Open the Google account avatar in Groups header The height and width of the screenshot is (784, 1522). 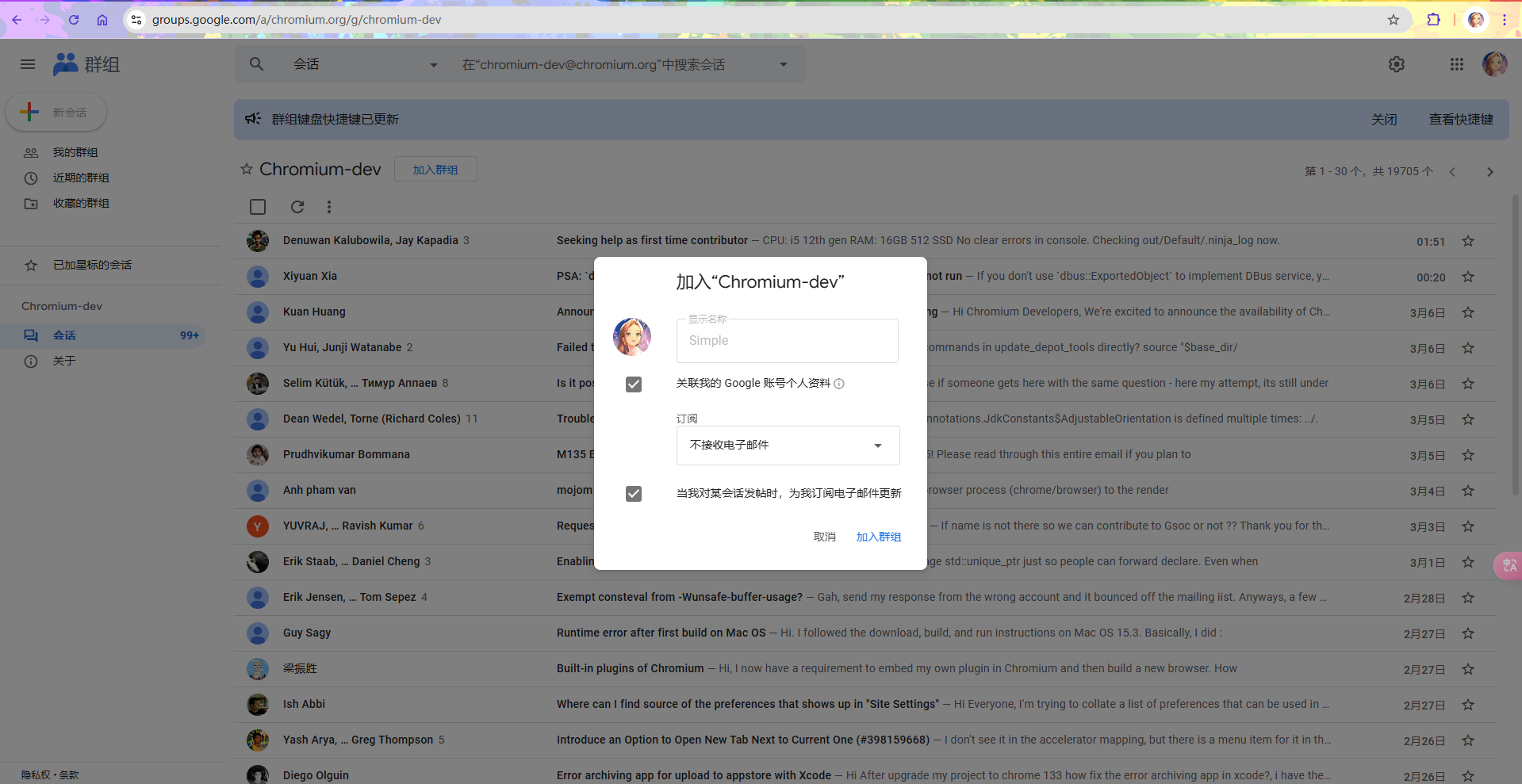point(1495,64)
